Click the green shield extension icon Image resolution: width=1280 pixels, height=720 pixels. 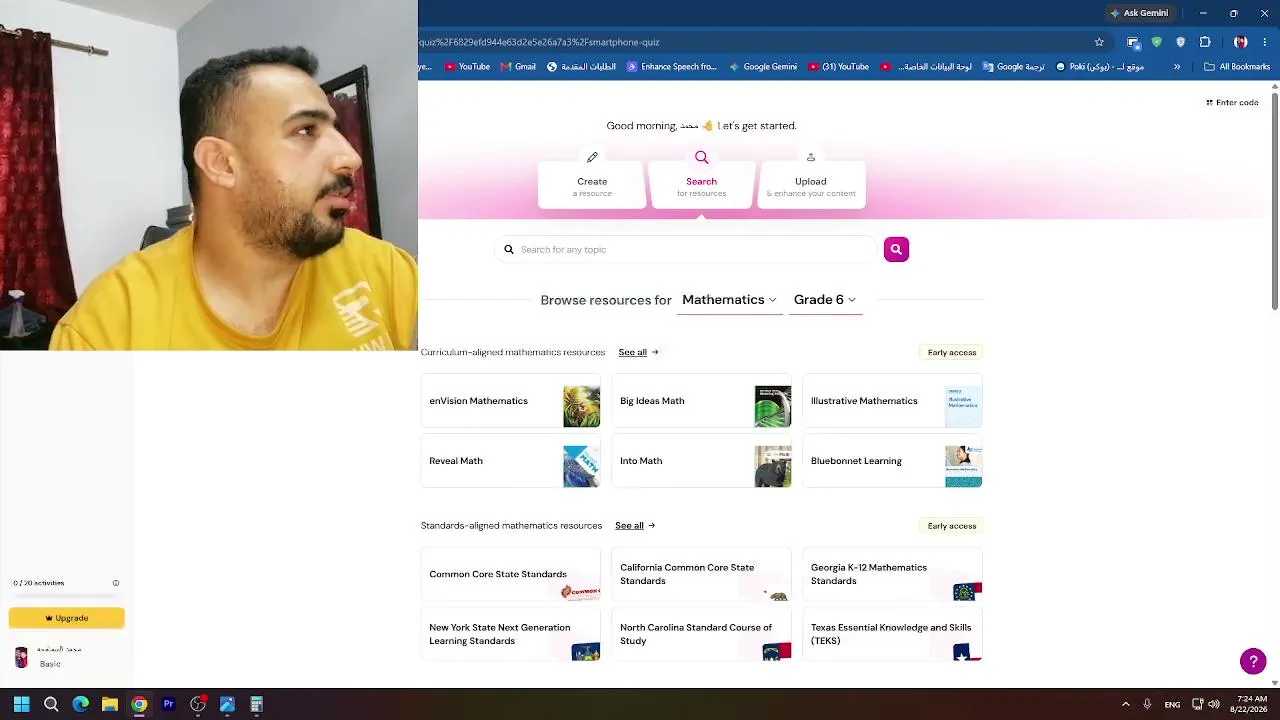(1157, 42)
